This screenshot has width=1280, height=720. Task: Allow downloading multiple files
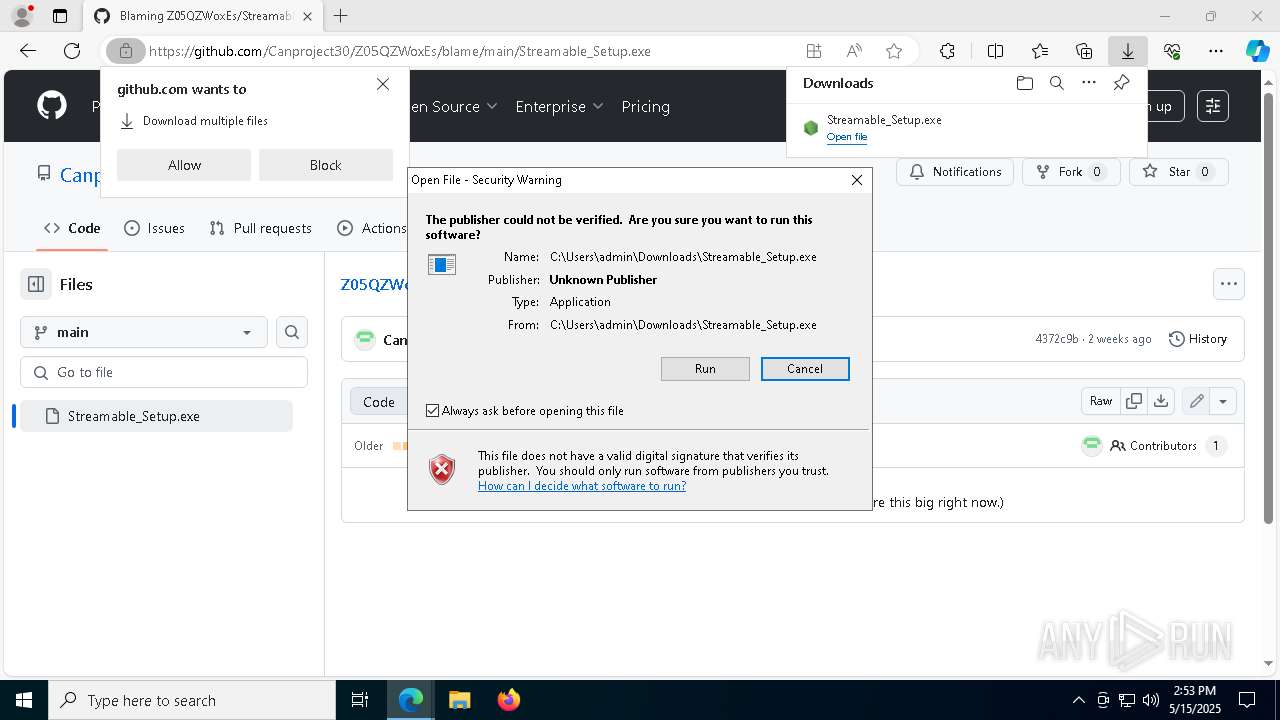[184, 165]
